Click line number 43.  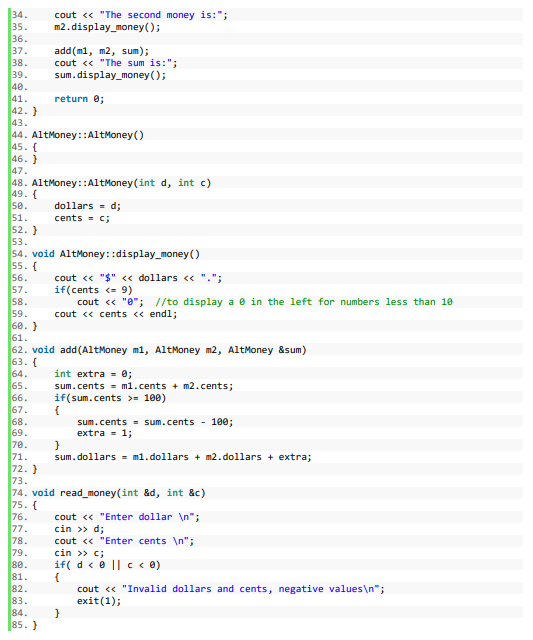[20, 123]
